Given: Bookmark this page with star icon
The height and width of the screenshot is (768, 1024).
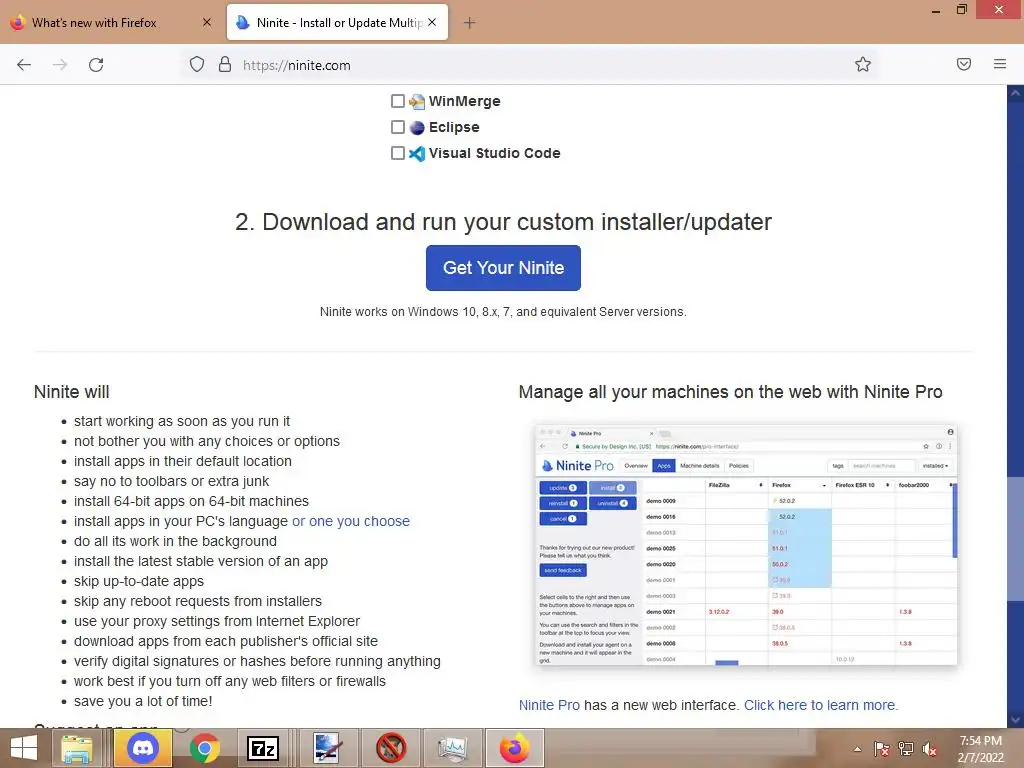Looking at the screenshot, I should pyautogui.click(x=863, y=64).
